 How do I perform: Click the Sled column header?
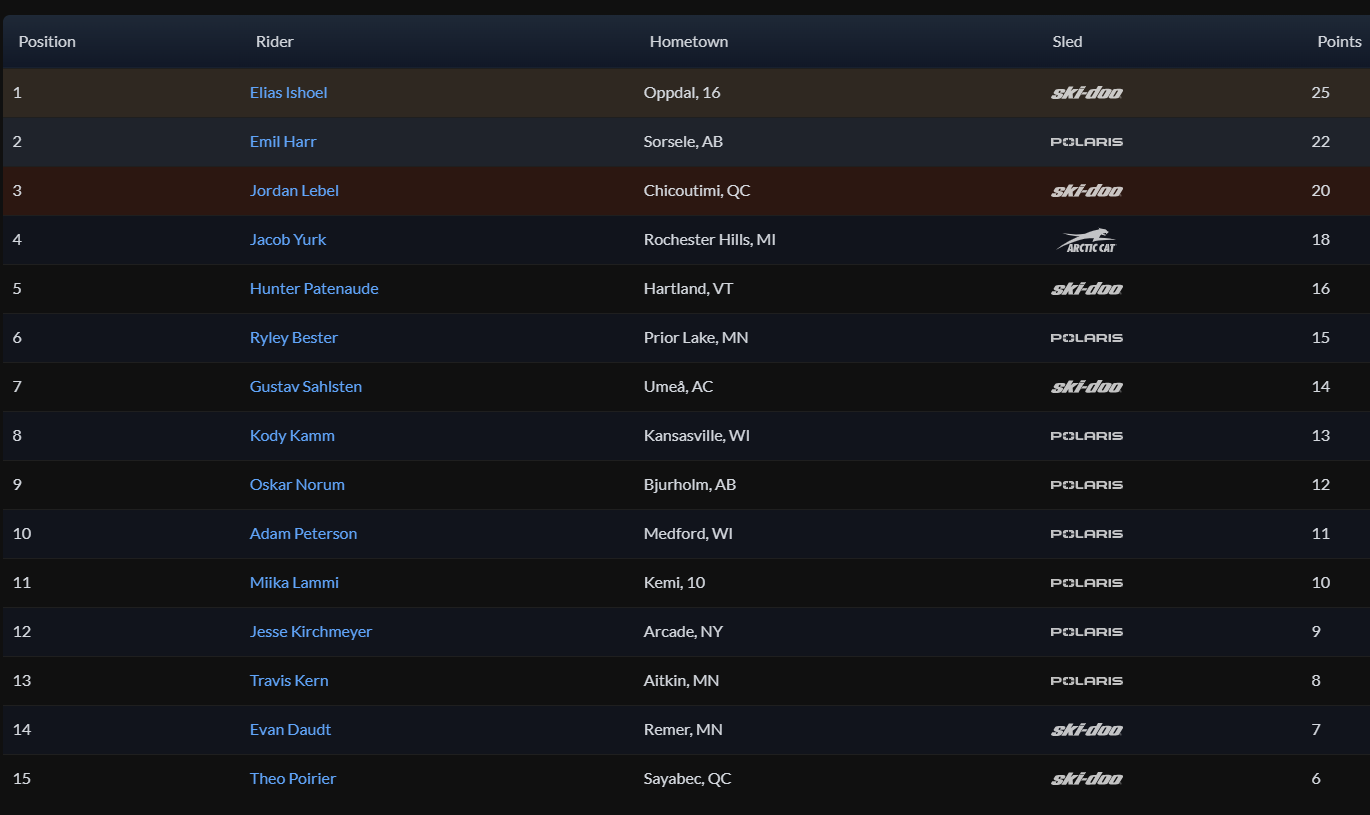1067,42
